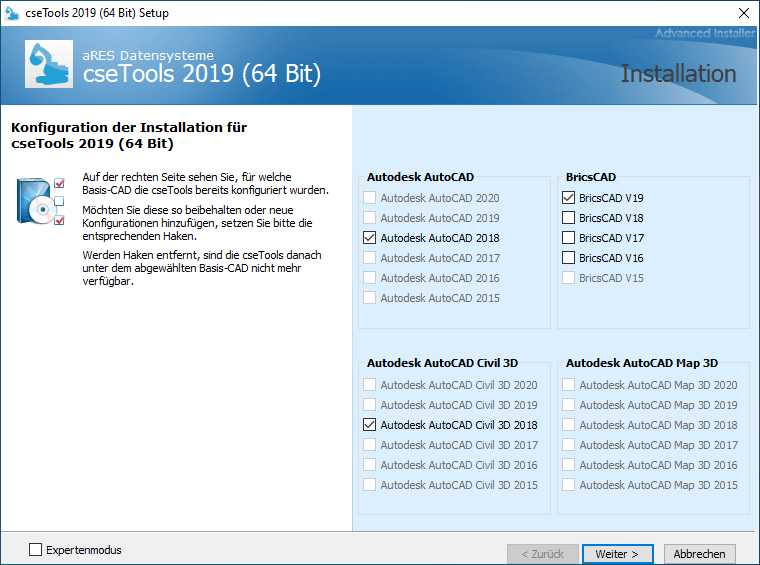
Task: Uncheck Autodesk AutoCAD 2018
Action: point(370,238)
